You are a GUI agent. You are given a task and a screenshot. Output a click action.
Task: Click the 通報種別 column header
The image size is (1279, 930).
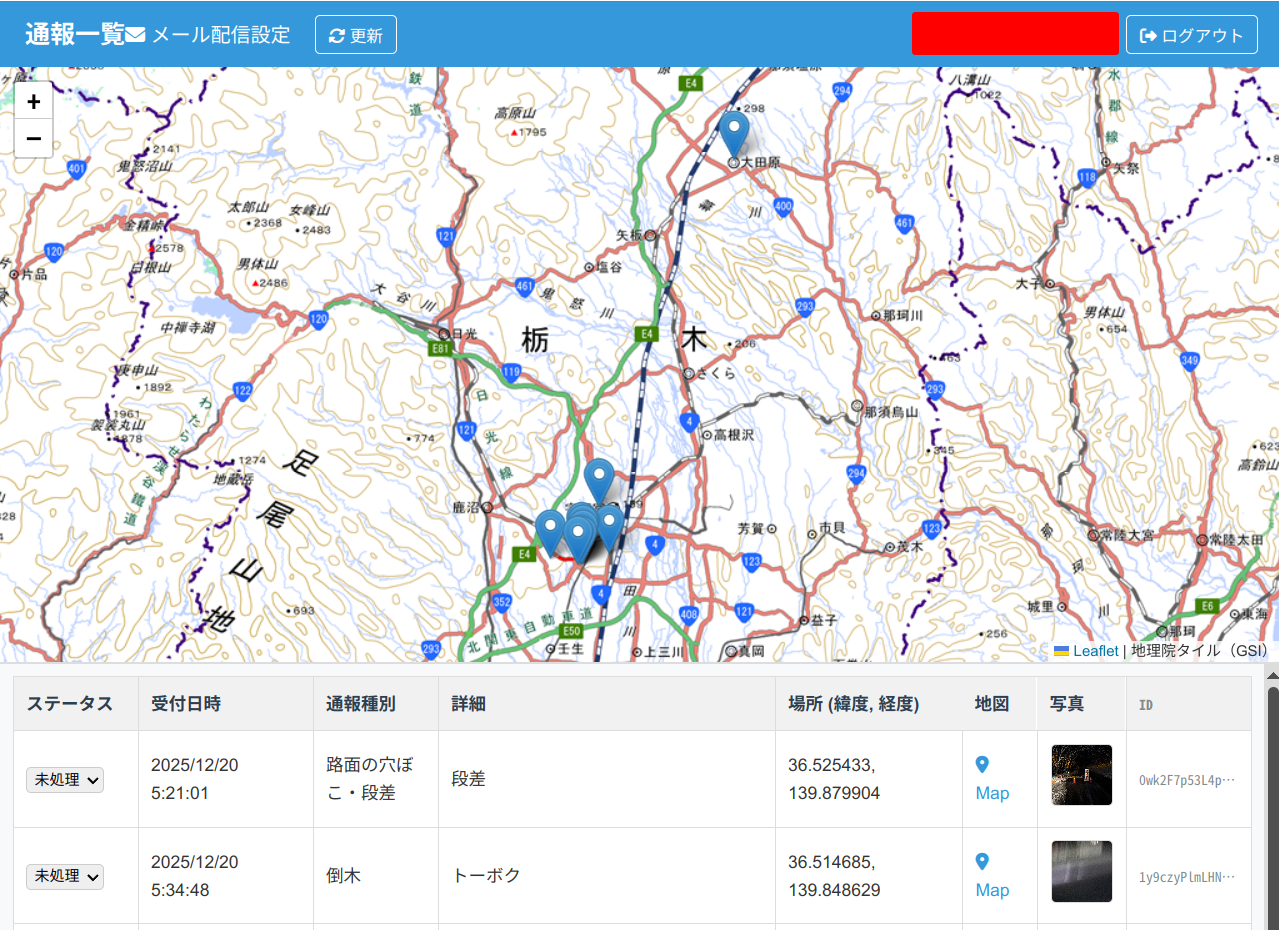[x=376, y=704]
